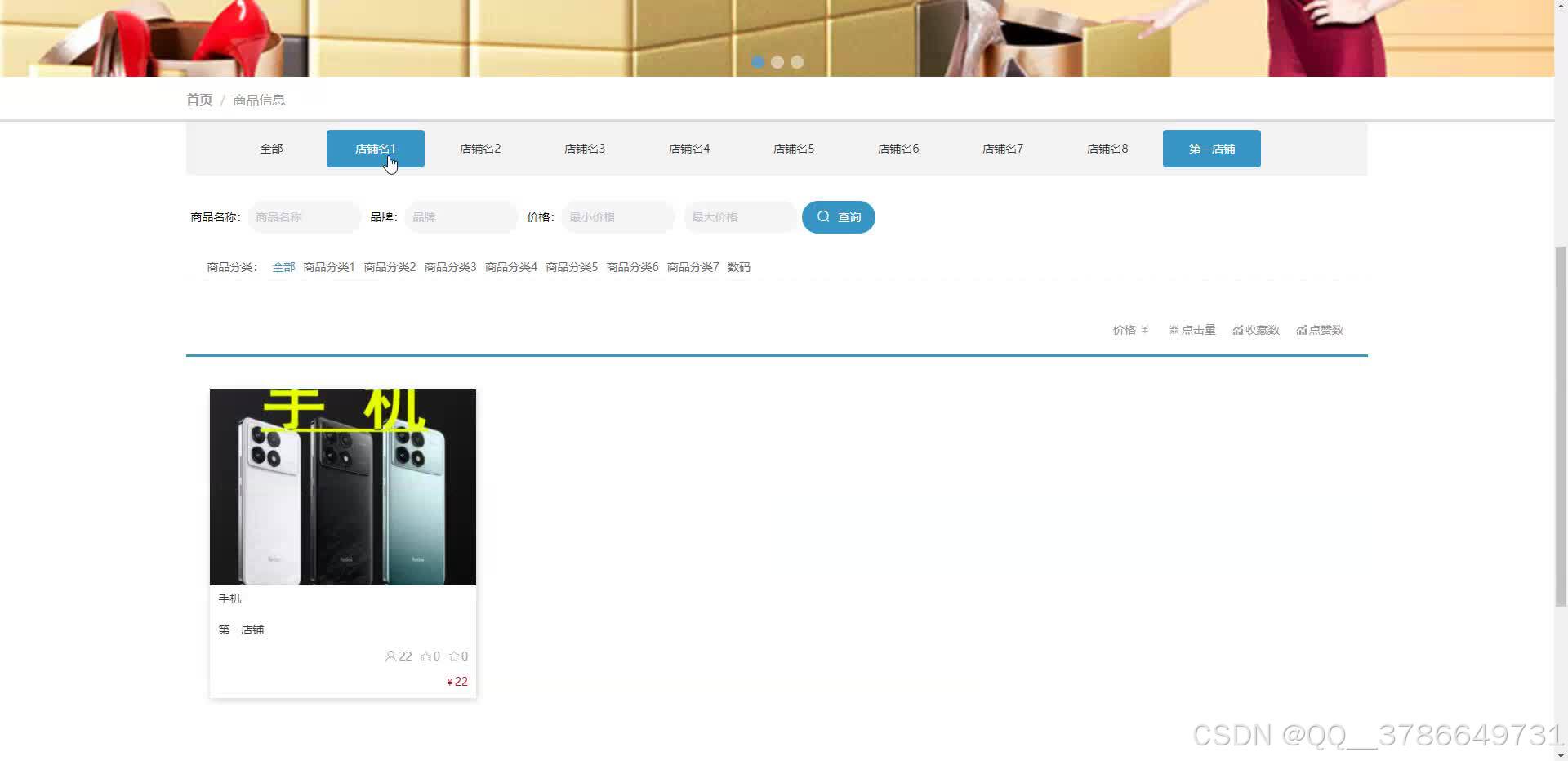Click the magnifier icon inside the 查询 button

click(823, 216)
